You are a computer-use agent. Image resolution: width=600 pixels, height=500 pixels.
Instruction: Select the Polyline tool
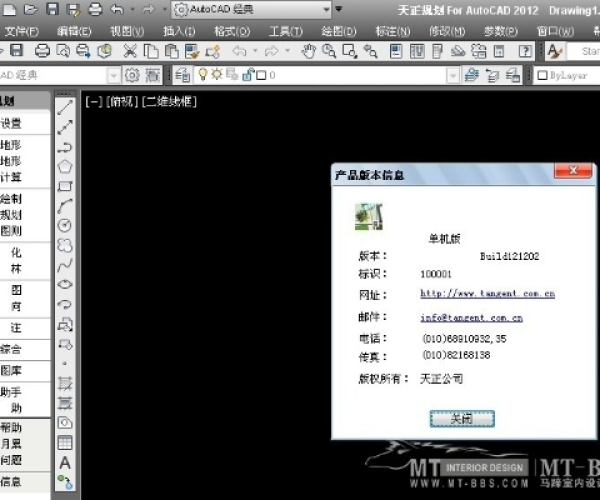[x=65, y=147]
